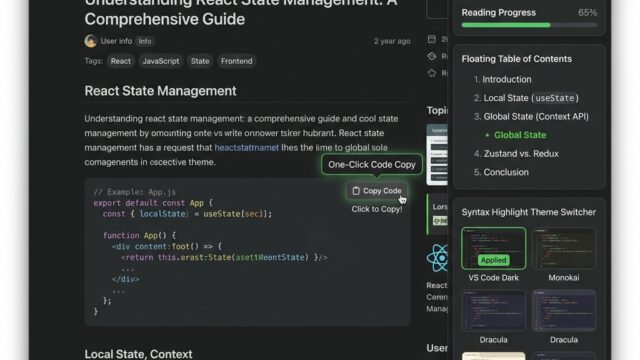Select the JavaScript tag

pyautogui.click(x=161, y=61)
